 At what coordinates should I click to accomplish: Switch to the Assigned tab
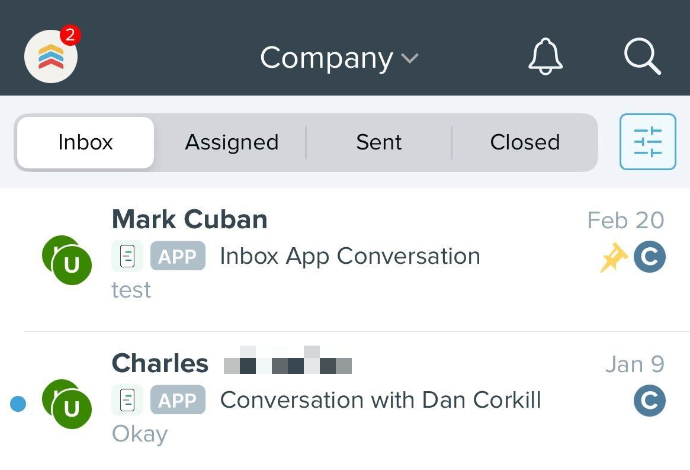pyautogui.click(x=232, y=142)
